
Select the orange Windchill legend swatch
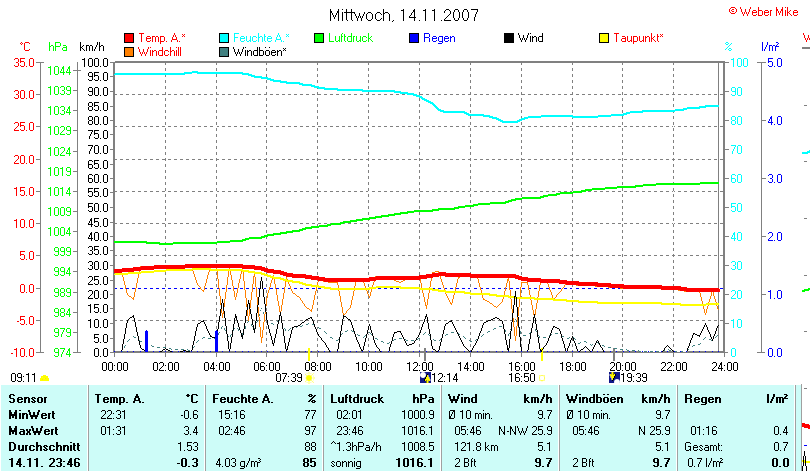(129, 52)
